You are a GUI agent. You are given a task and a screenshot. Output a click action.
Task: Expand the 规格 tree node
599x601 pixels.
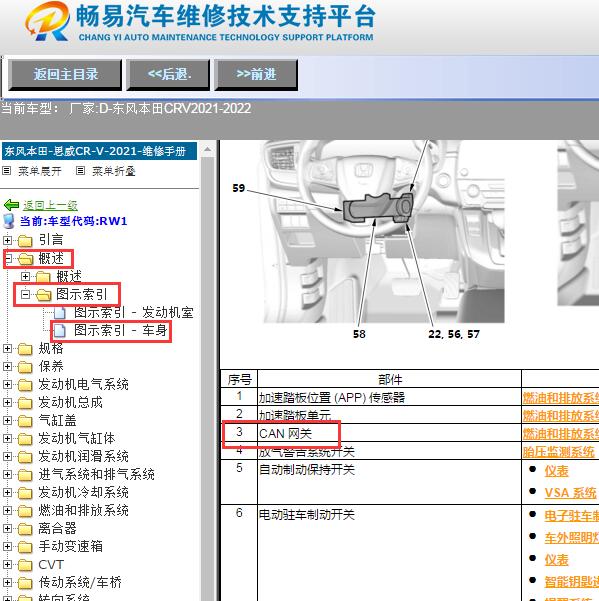pos(7,348)
